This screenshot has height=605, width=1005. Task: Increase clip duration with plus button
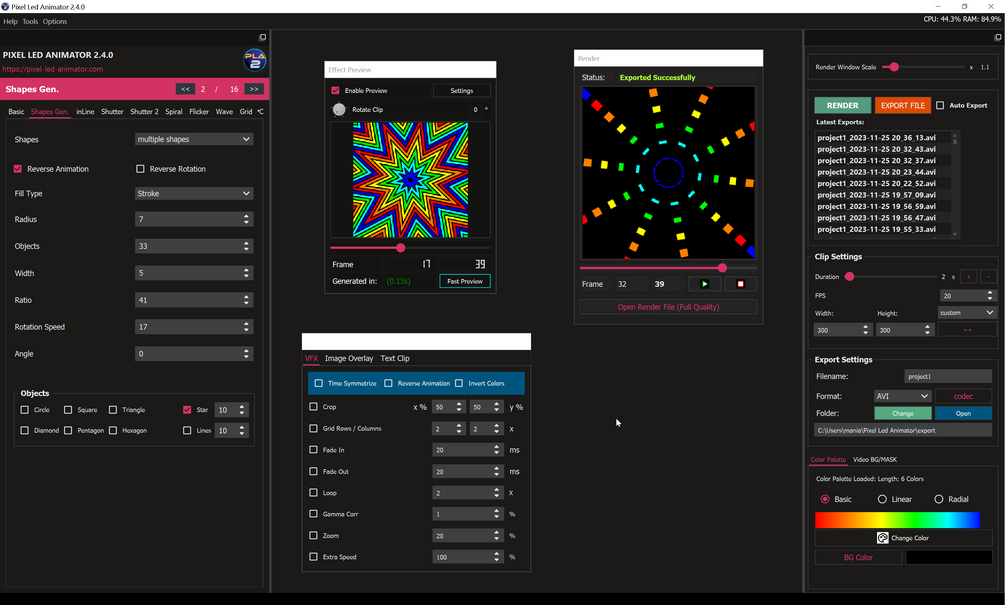(x=968, y=277)
